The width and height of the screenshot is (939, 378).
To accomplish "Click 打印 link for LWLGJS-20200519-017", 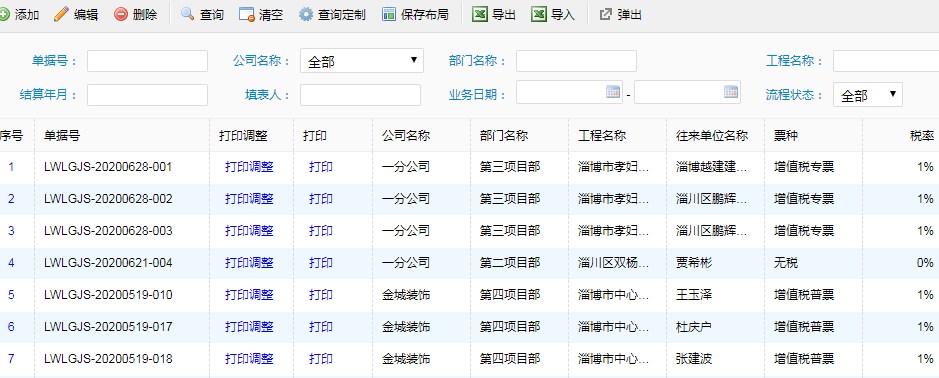I will coord(321,326).
